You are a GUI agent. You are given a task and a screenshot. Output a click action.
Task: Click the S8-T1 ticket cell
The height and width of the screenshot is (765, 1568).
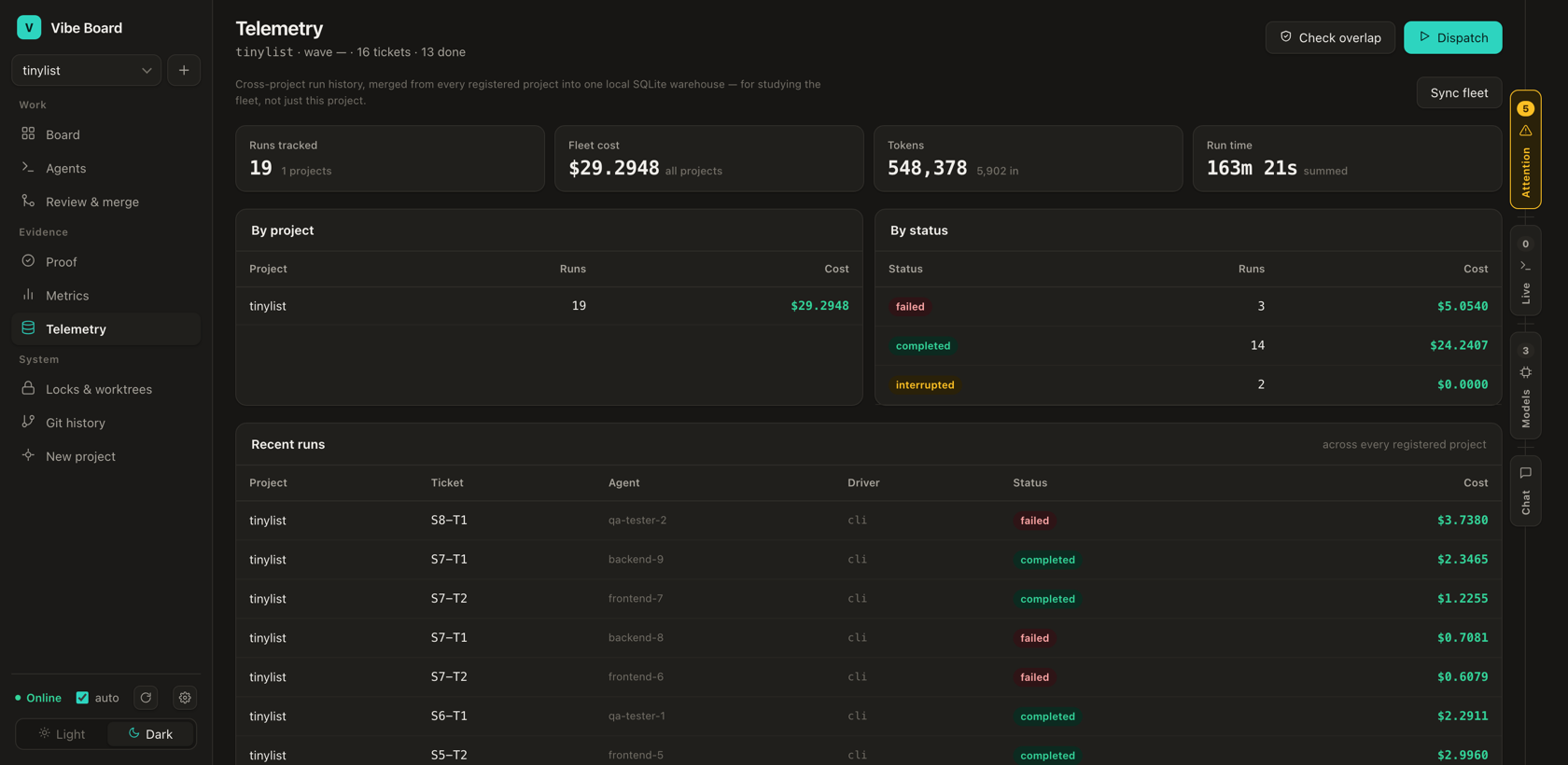tap(449, 521)
